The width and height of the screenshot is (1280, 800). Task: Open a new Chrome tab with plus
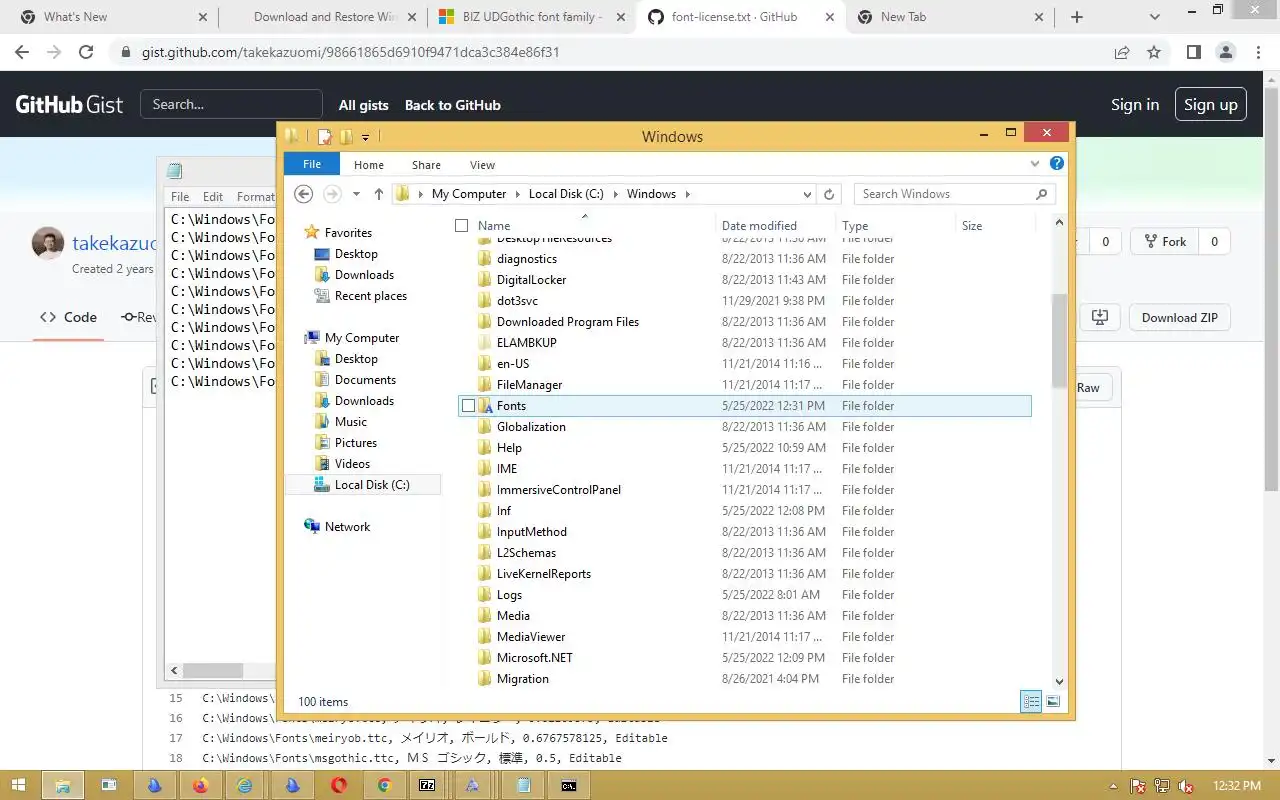point(1076,17)
